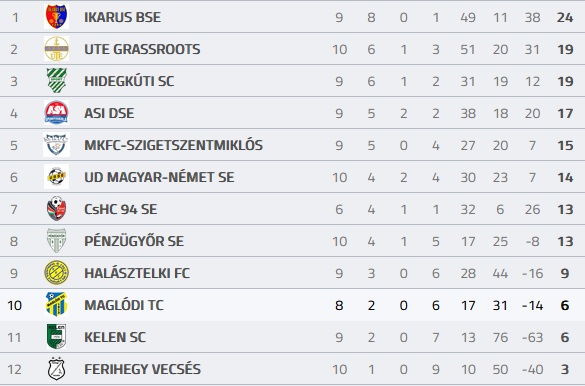Click the Maglódi TC blue-yellow crest
This screenshot has width=585, height=386.
[x=56, y=305]
